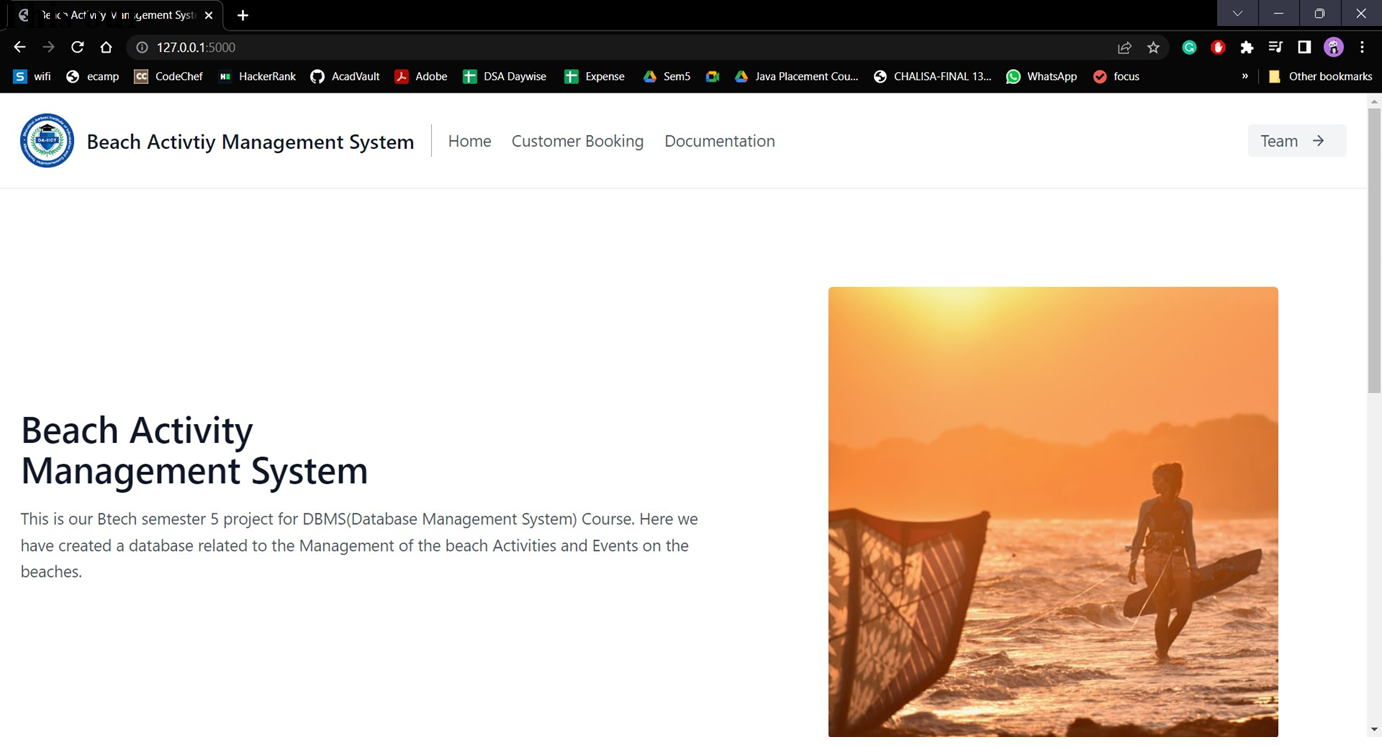Image resolution: width=1382 pixels, height=747 pixels.
Task: Select Home in the site navigation
Action: pos(469,141)
